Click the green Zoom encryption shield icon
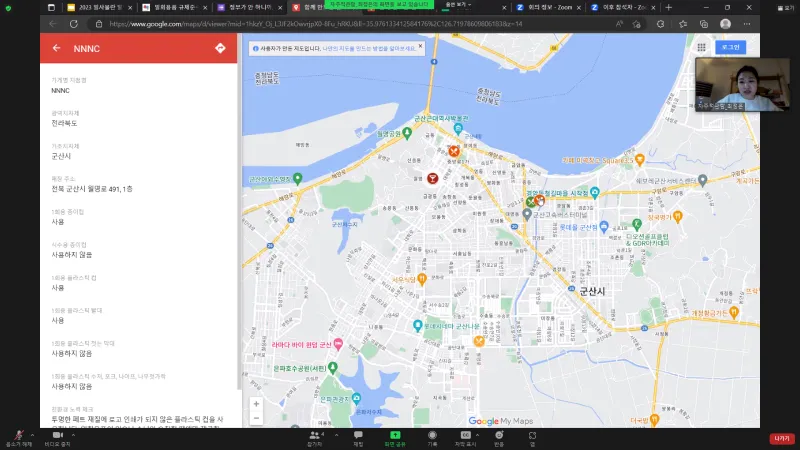800x450 pixels. [8, 8]
